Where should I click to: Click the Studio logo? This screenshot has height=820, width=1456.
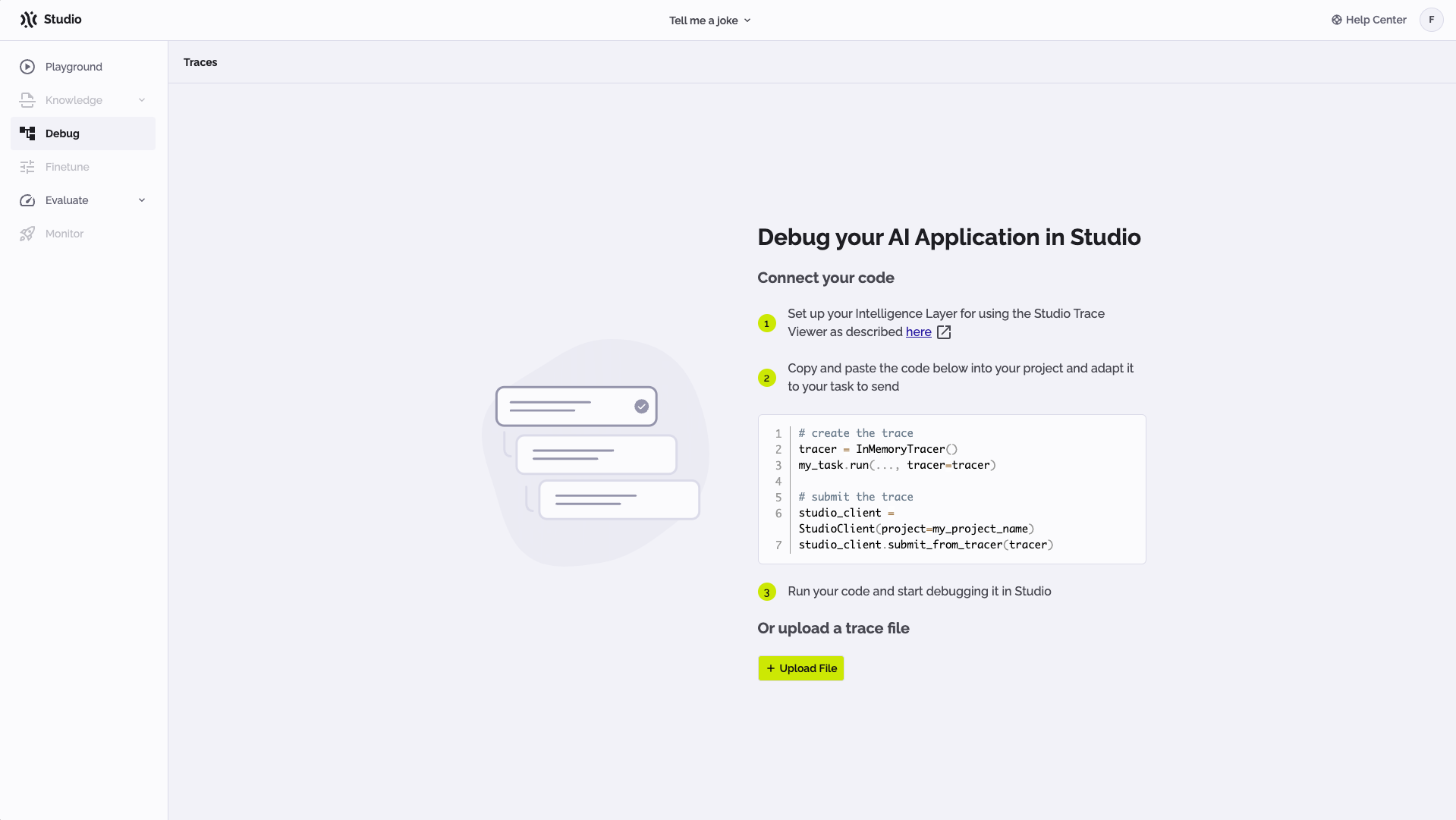click(50, 19)
